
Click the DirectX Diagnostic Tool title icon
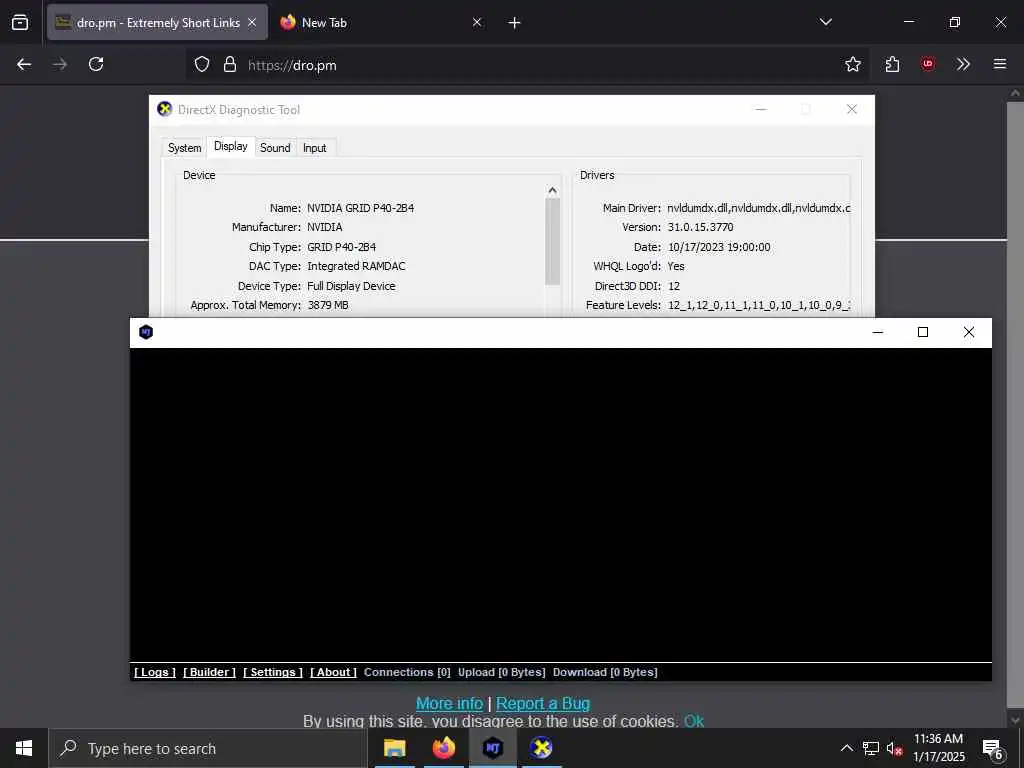coord(165,109)
